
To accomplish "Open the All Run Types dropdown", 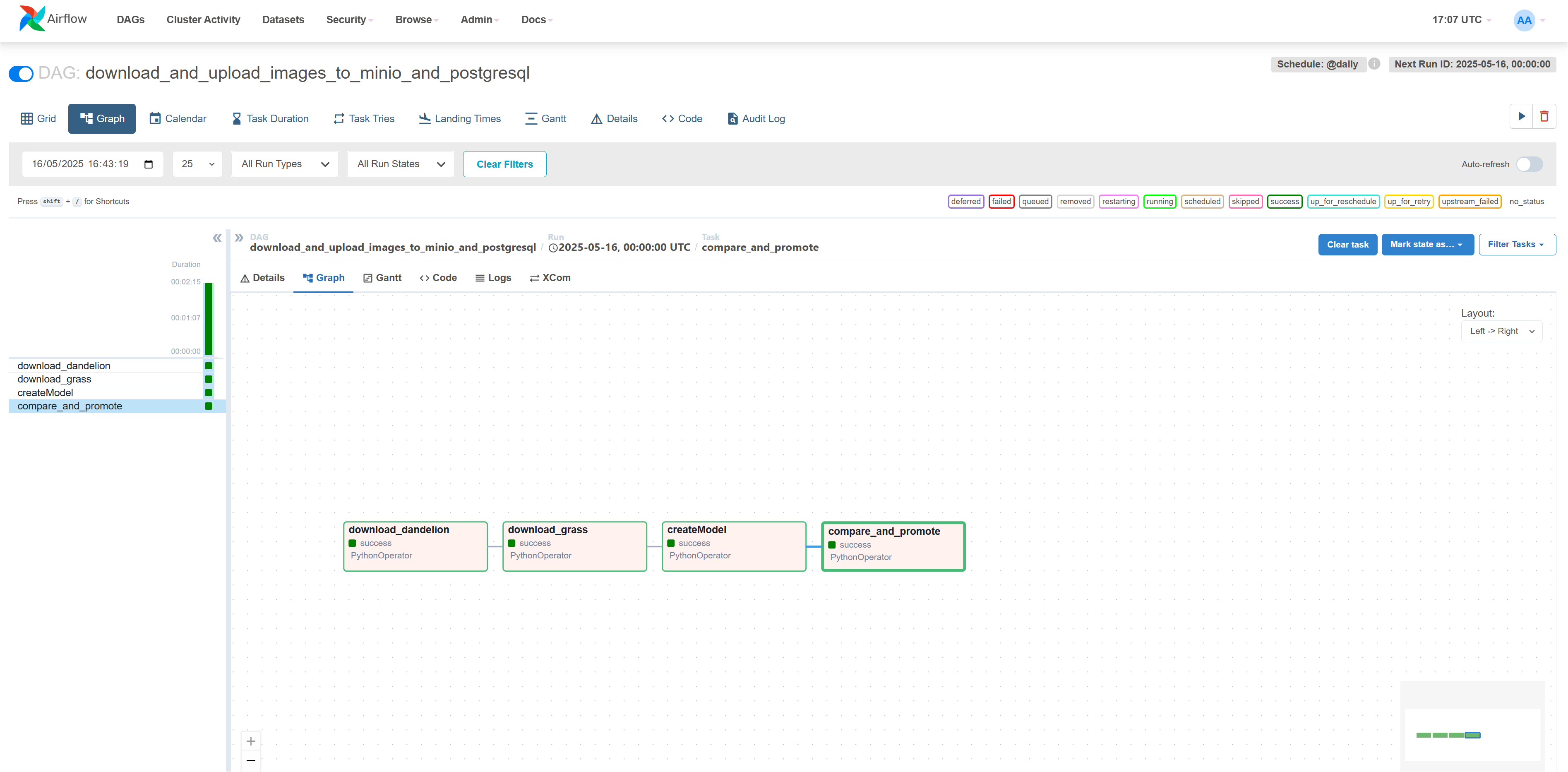I will [284, 164].
